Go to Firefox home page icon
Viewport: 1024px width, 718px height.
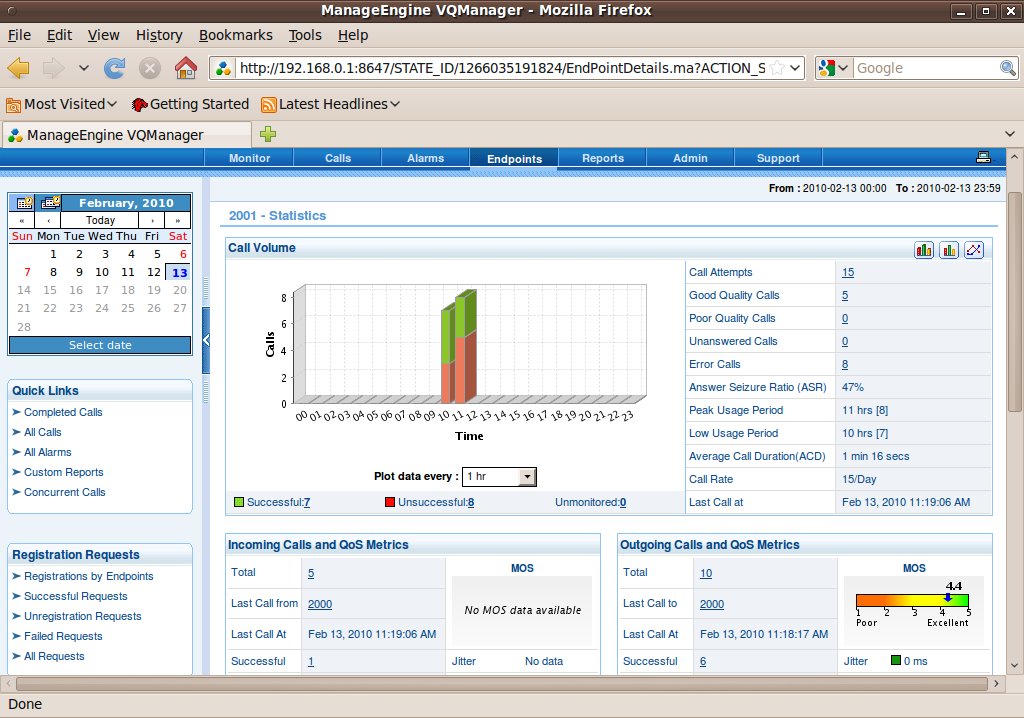[x=185, y=68]
